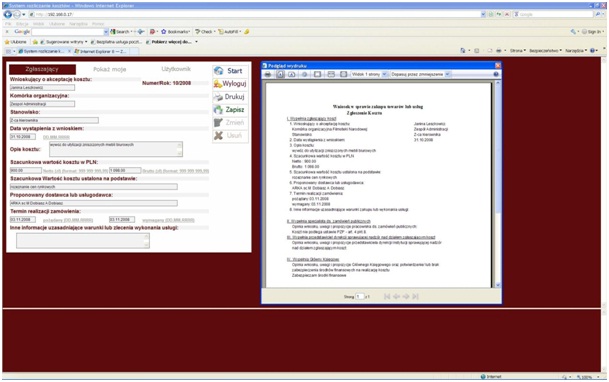
Task: Go to the first page in the print preview
Action: (x=387, y=296)
